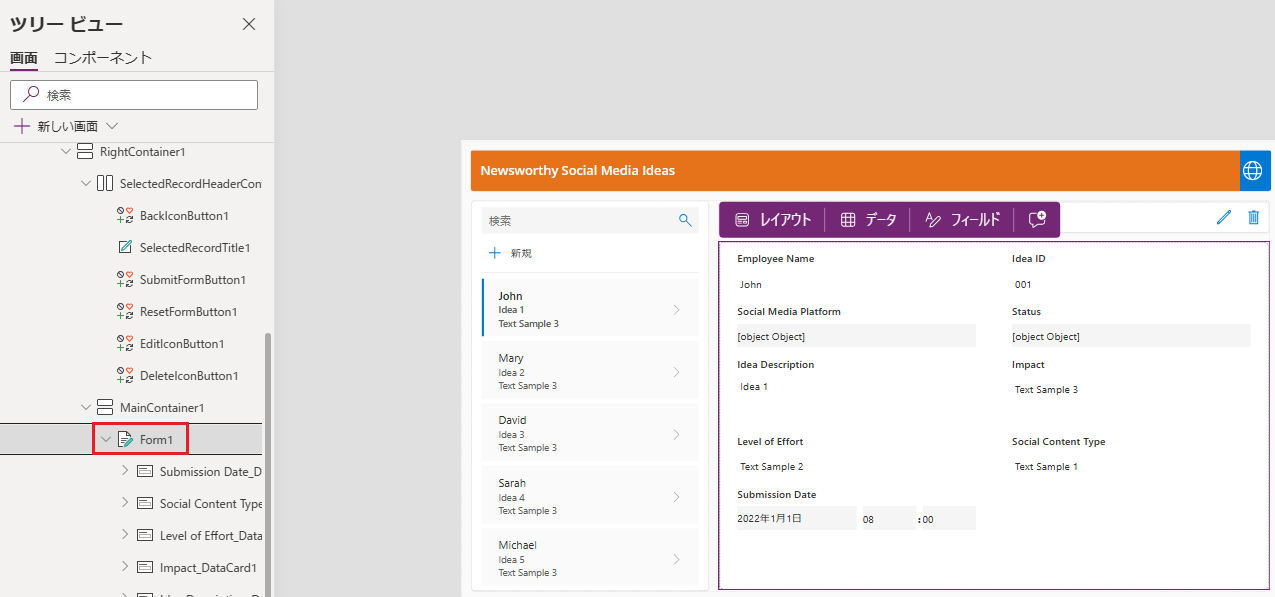Click the Social Content Type card icon
The width and height of the screenshot is (1275, 597).
click(145, 504)
